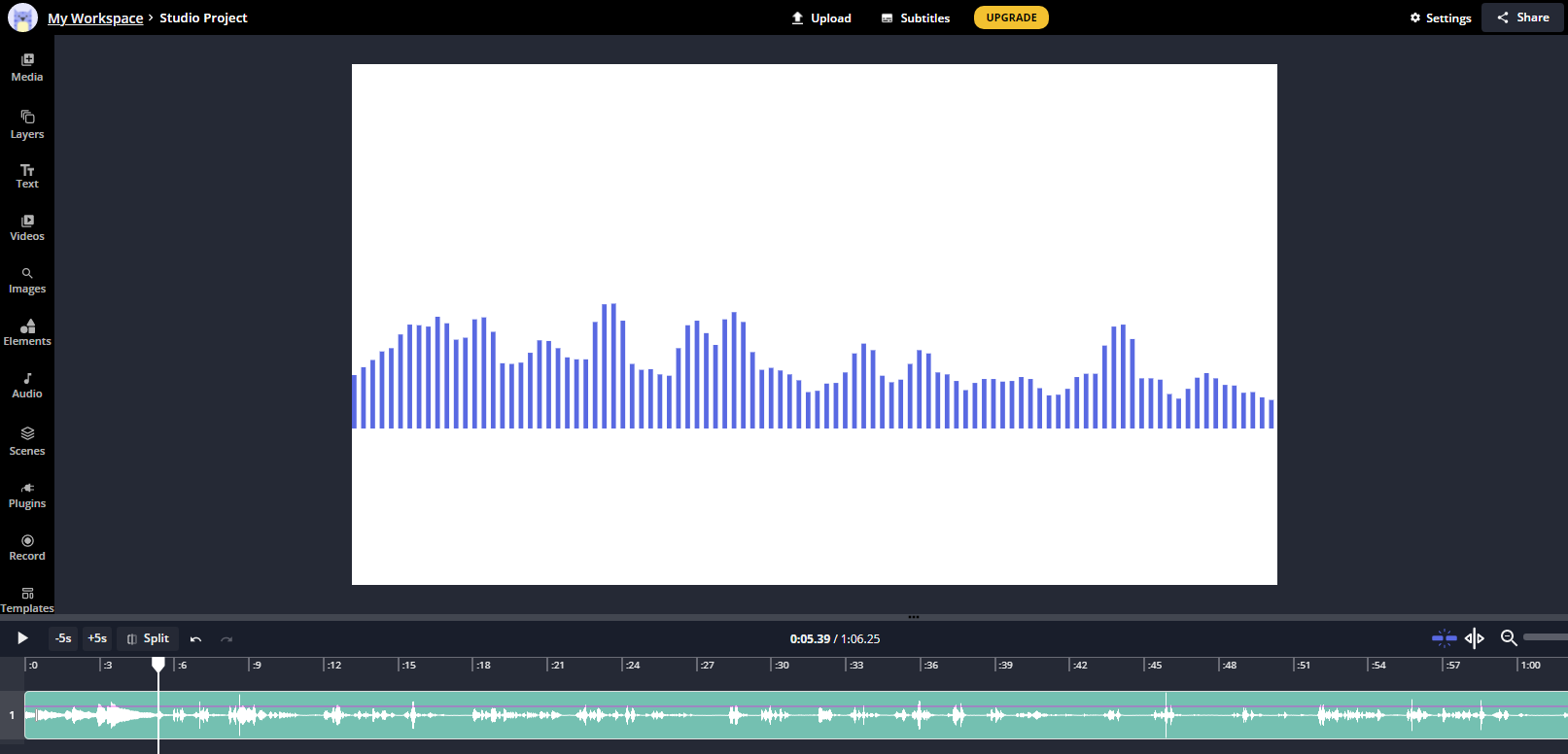Image resolution: width=1568 pixels, height=754 pixels.
Task: Open the Subtitles menu
Action: point(915,18)
